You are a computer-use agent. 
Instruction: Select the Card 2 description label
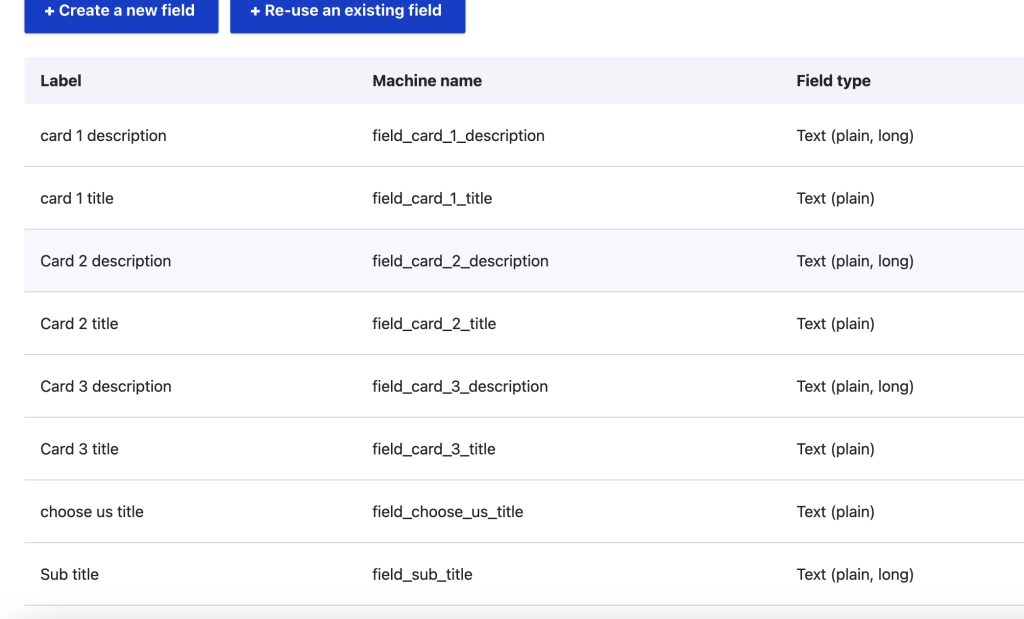tap(105, 261)
